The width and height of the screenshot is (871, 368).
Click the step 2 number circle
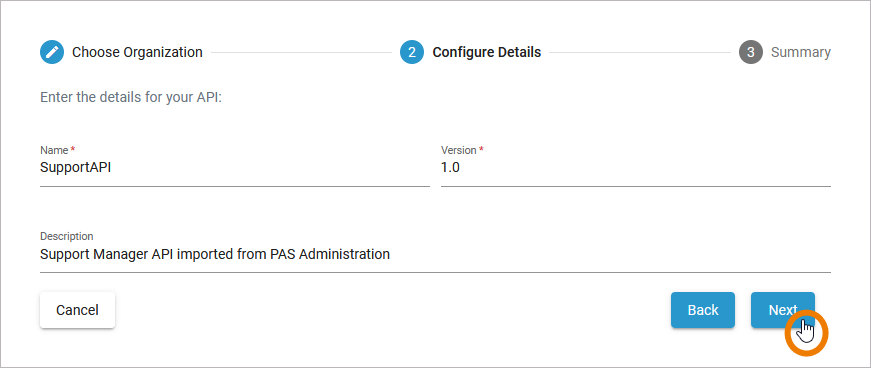(412, 53)
